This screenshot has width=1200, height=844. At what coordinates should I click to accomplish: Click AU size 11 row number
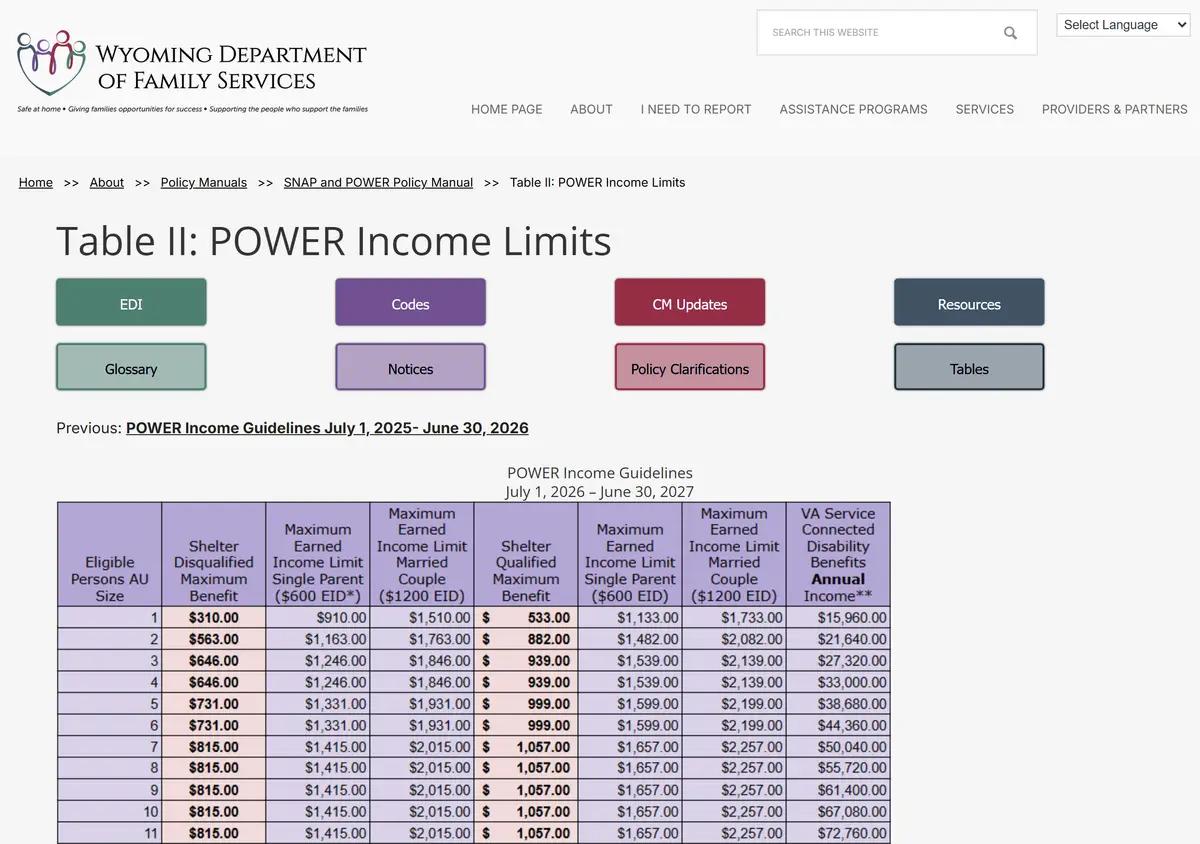tap(109, 833)
